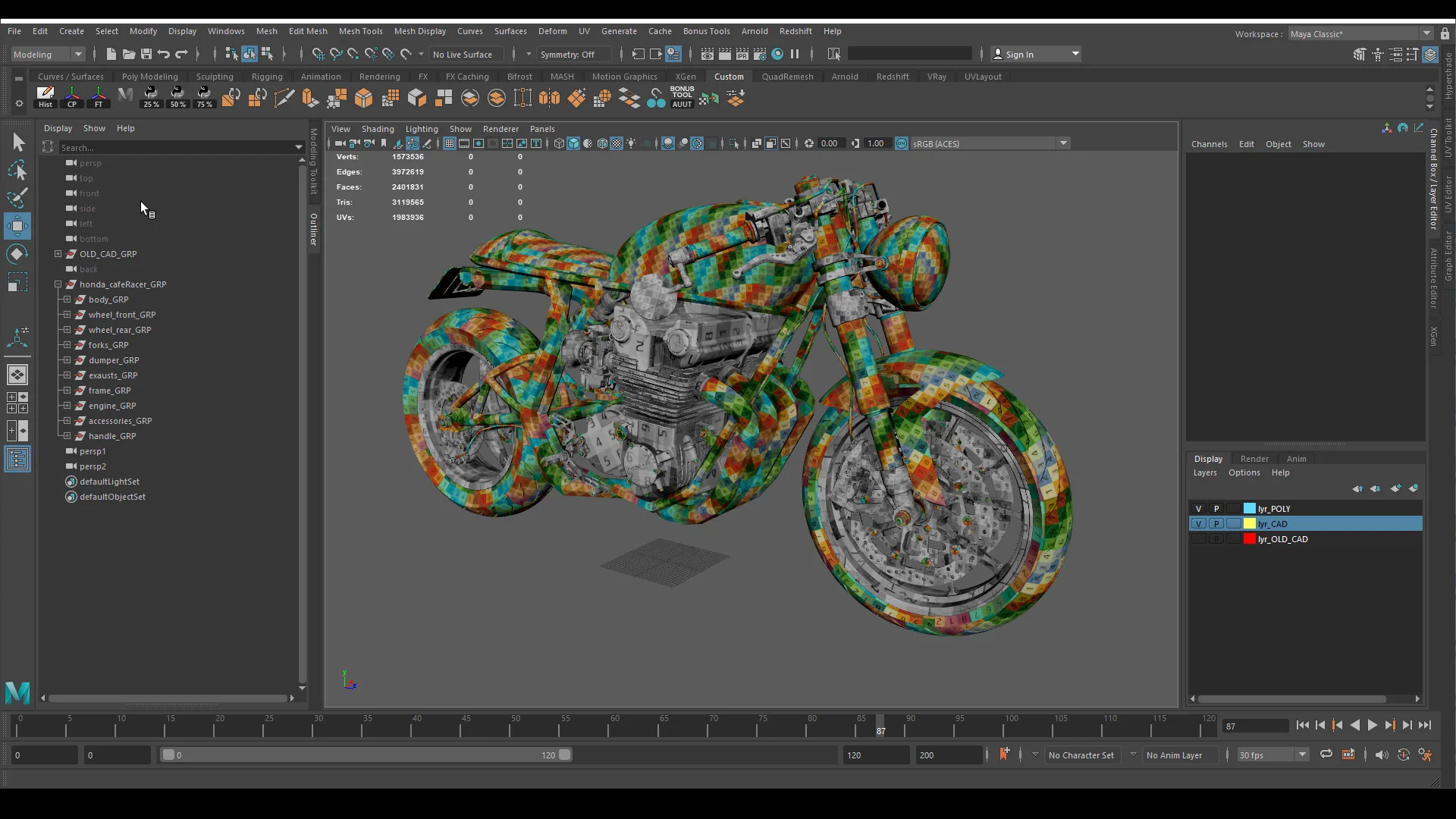Switch to the Render tab in the layer editor
Viewport: 1456px width, 819px height.
(x=1254, y=459)
